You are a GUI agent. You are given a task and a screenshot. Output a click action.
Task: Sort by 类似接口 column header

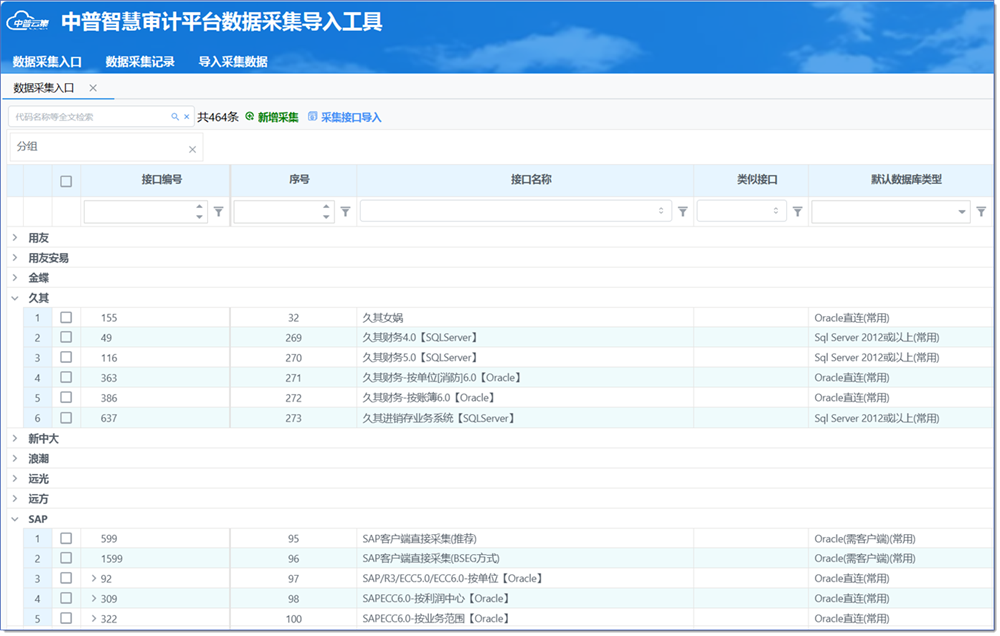(757, 180)
